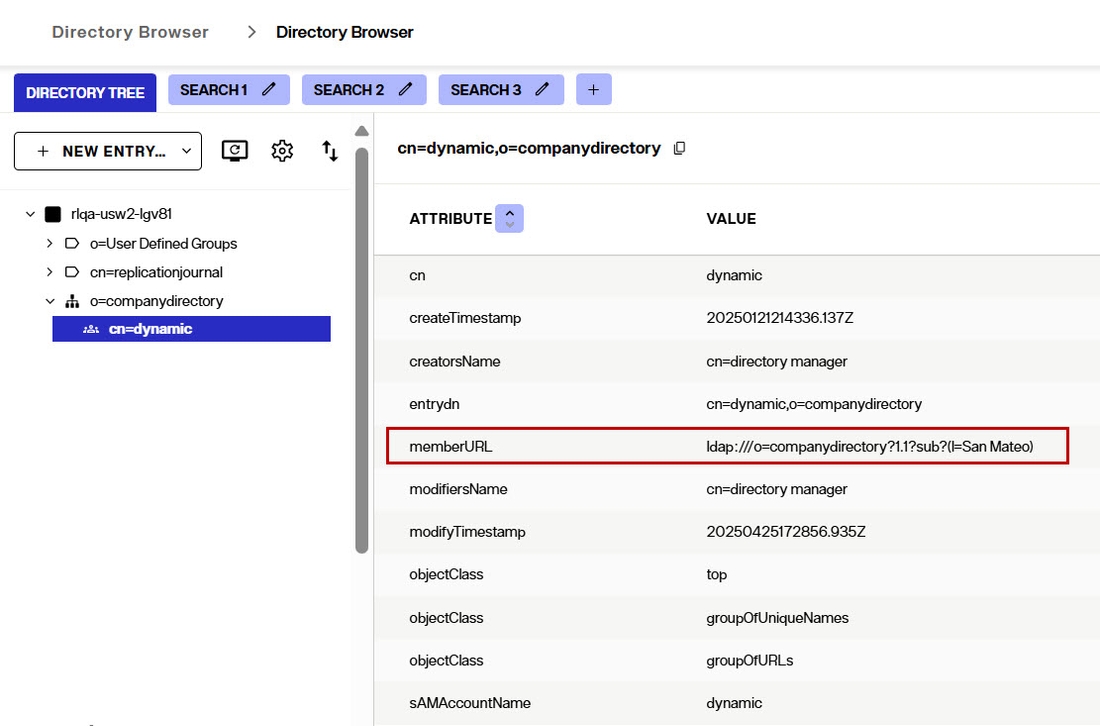1100x726 pixels.
Task: Click the VALUE column header
Action: [x=731, y=219]
